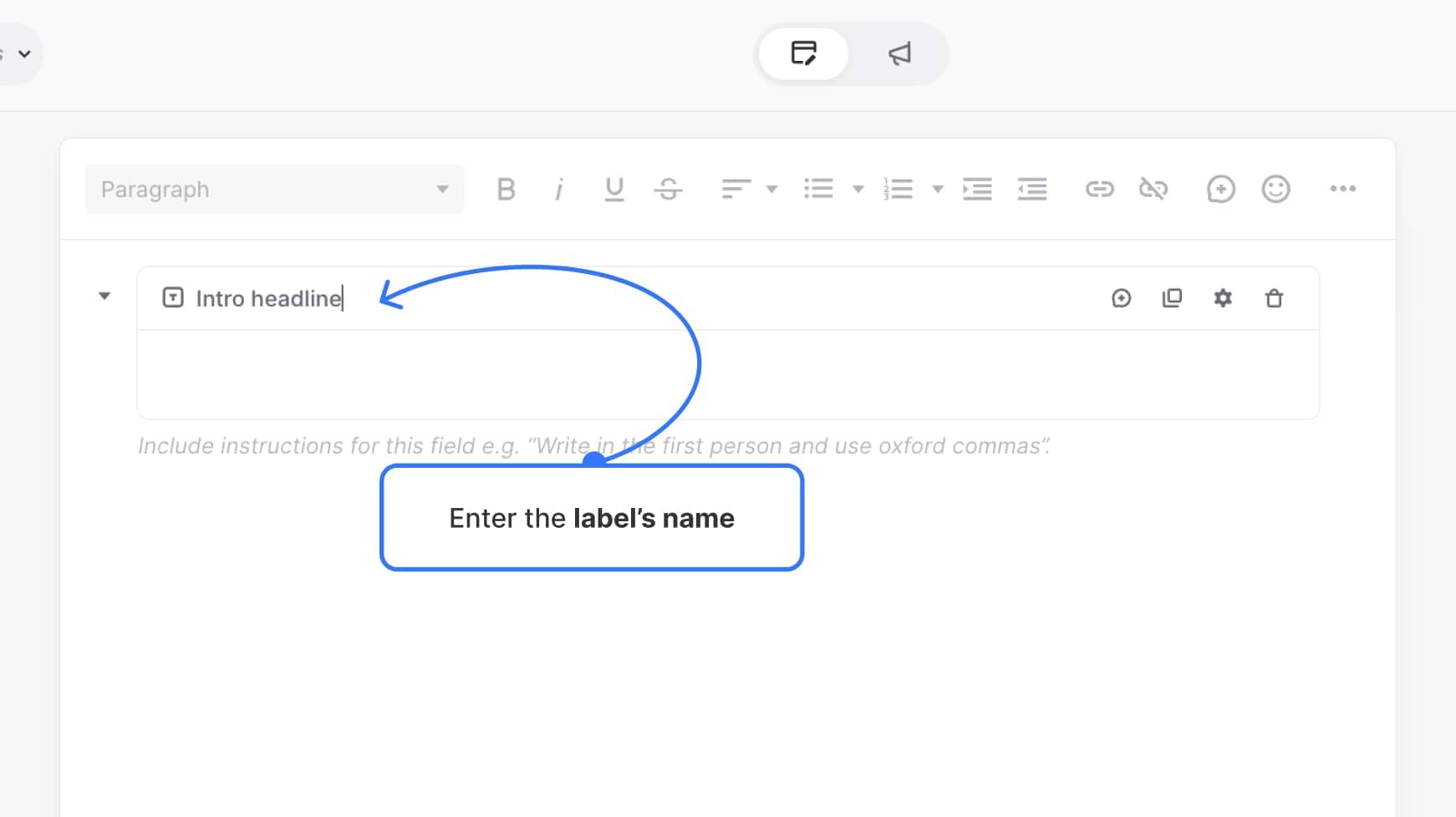Viewport: 1456px width, 817px height.
Task: Click the text alignment icon
Action: point(736,190)
